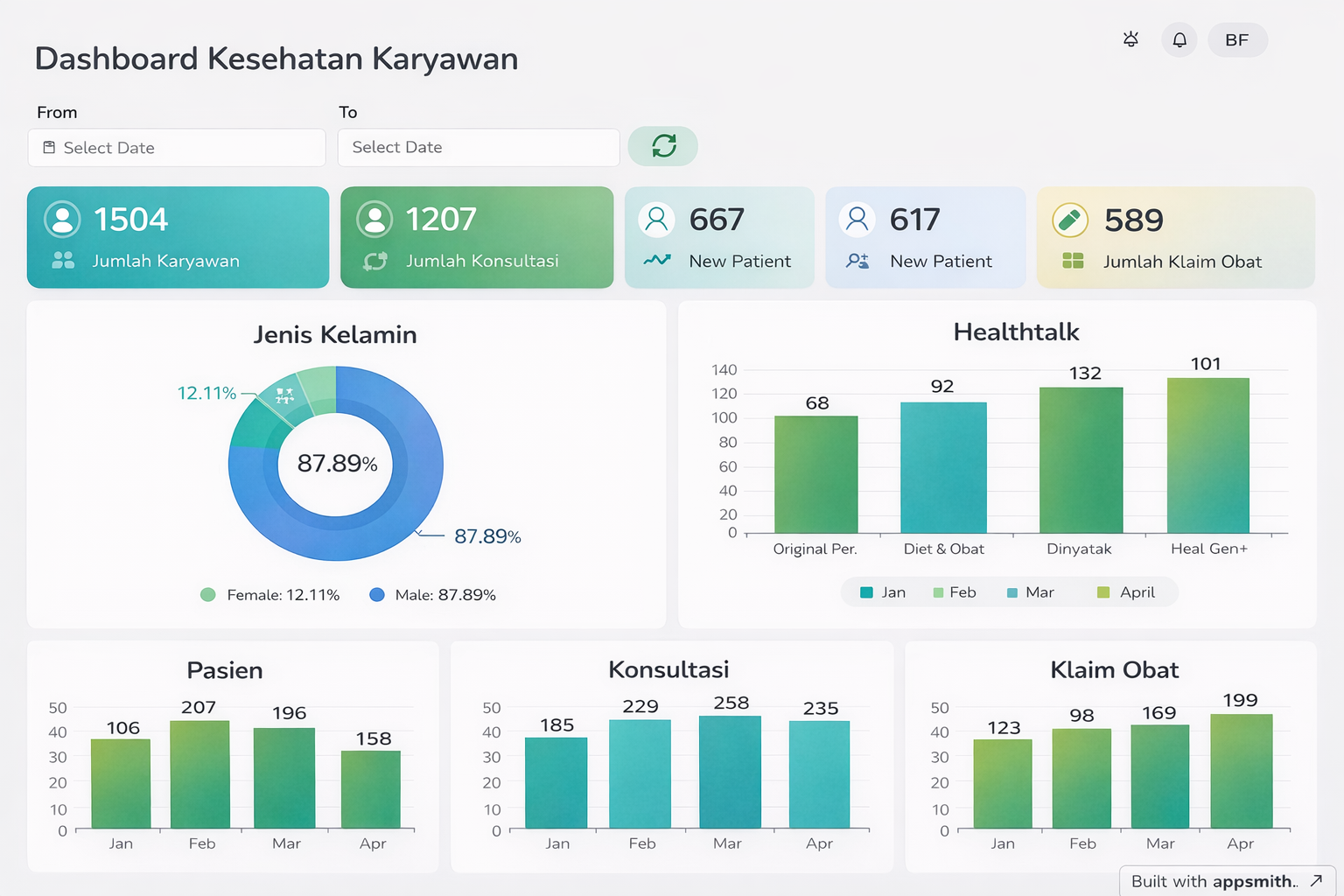Open the From date picker
This screenshot has height=896, width=1344.
click(175, 147)
